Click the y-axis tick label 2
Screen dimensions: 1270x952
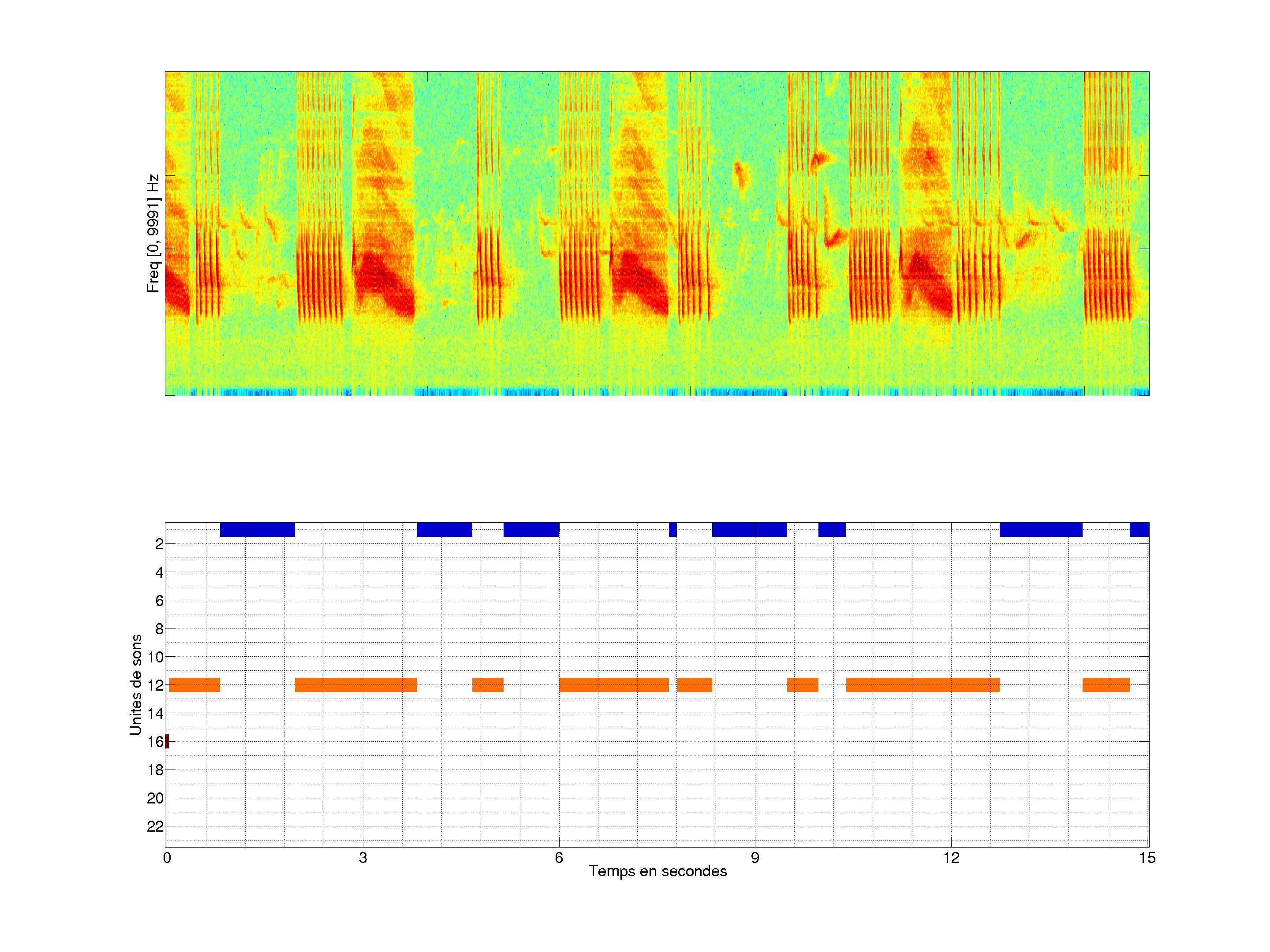pos(159,544)
